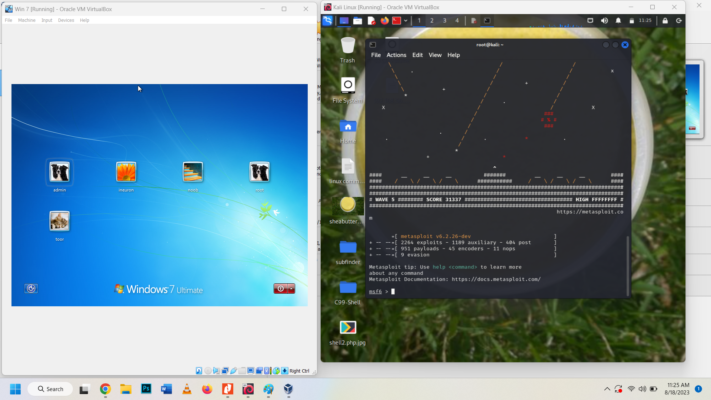
Task: Open shell2.php.jpg file on Kali desktop
Action: tap(348, 332)
